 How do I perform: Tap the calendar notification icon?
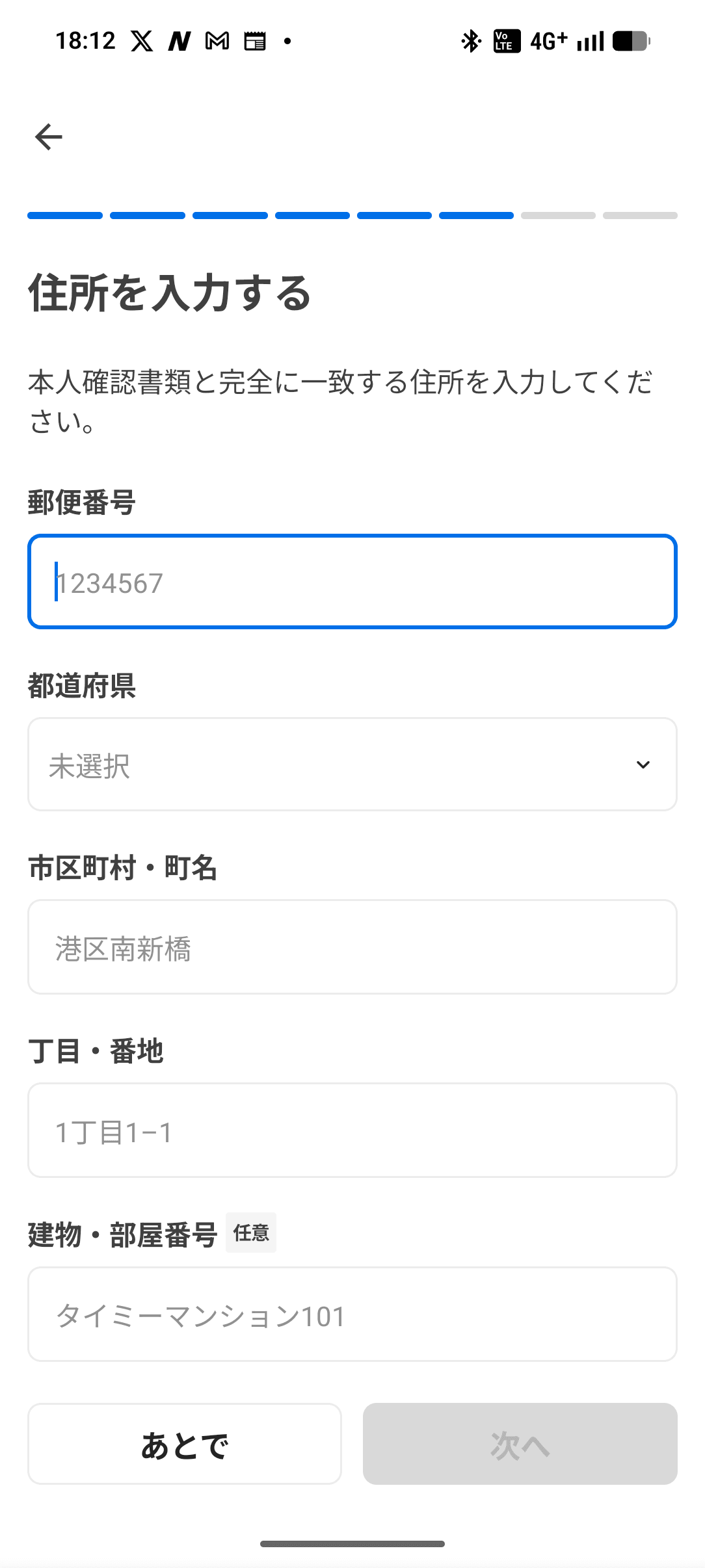255,42
